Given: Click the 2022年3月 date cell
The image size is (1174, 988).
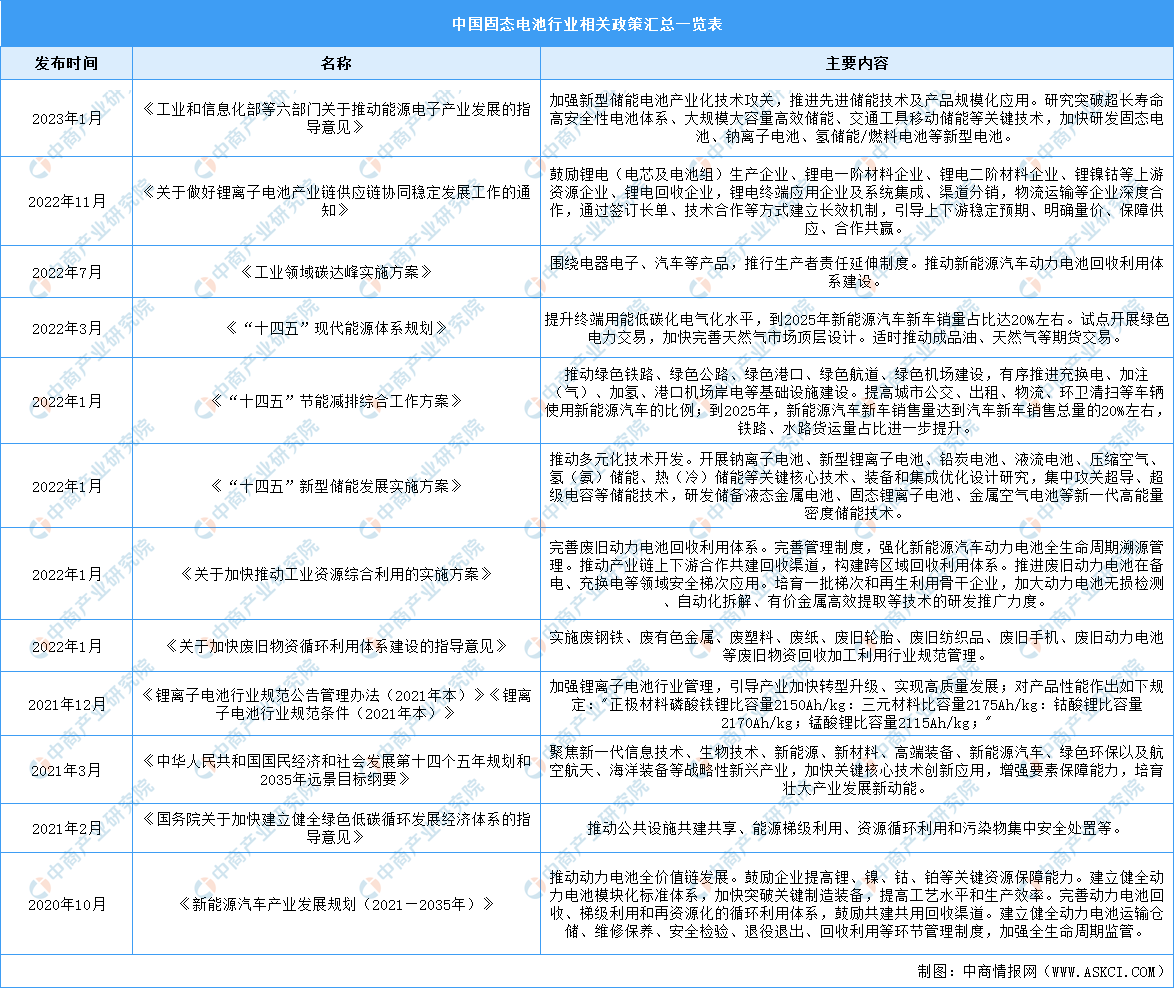Looking at the screenshot, I should coord(67,328).
